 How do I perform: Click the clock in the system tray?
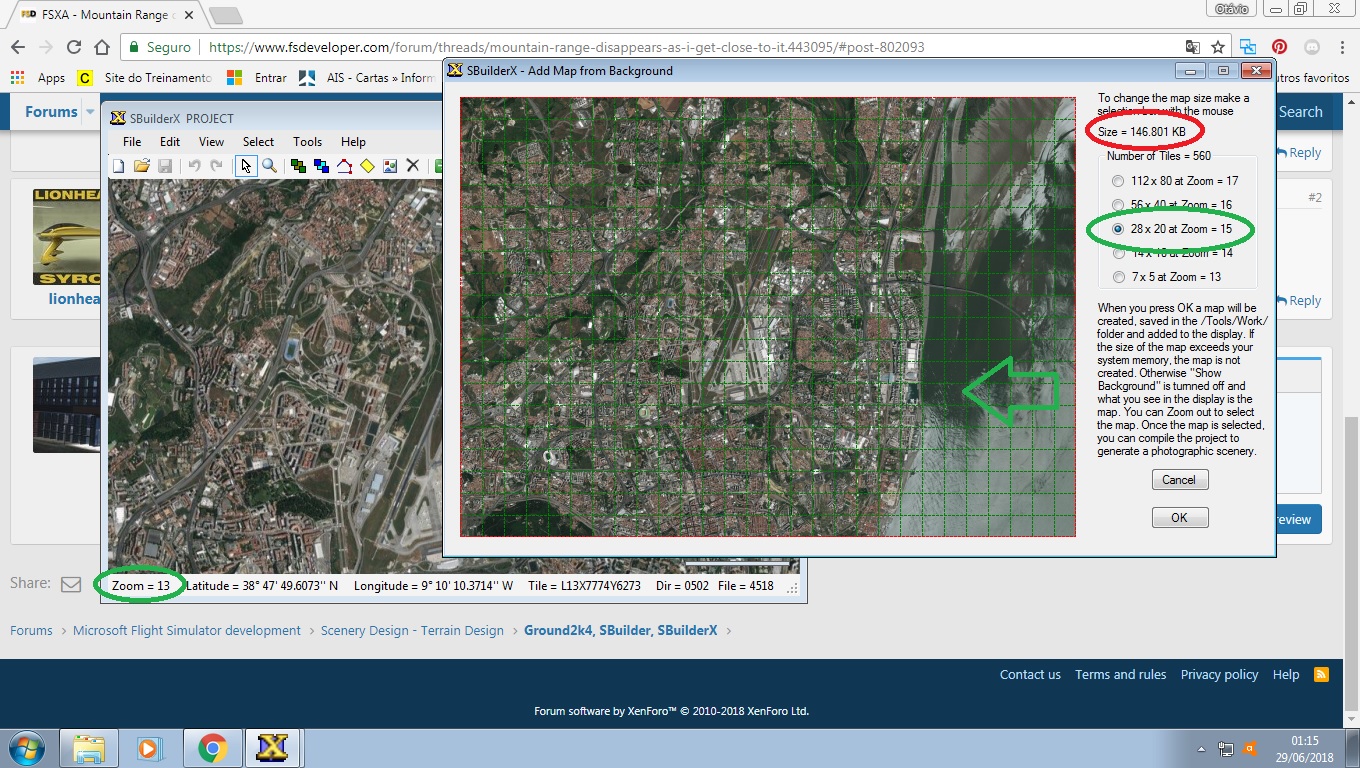coord(1304,748)
